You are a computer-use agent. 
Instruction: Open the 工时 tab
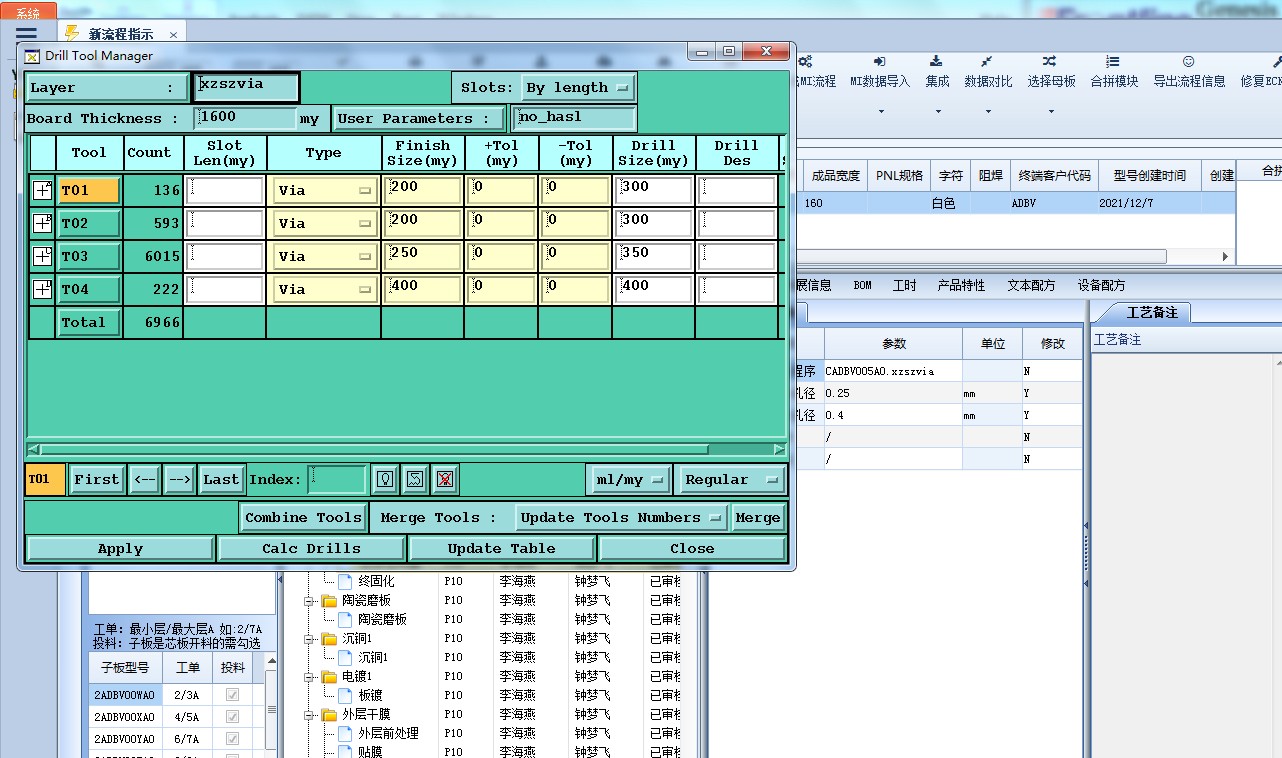point(904,285)
